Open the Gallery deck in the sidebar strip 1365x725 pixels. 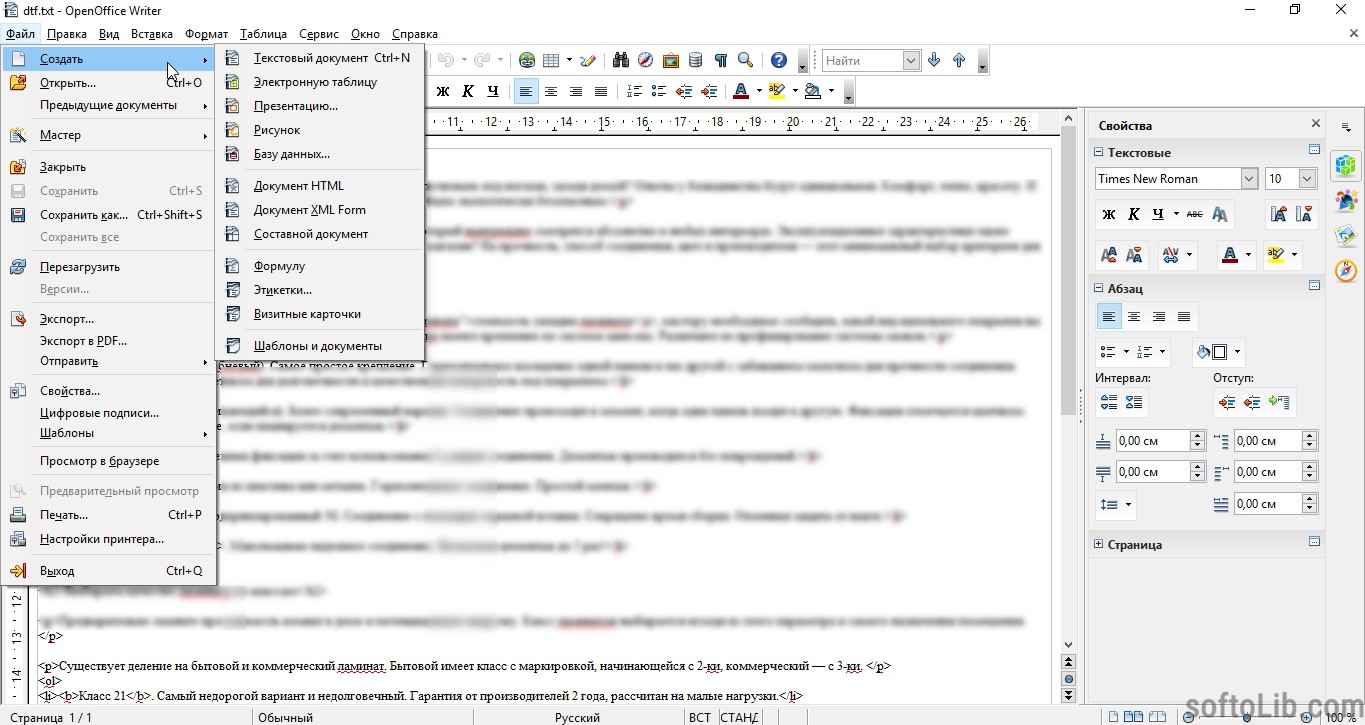click(1346, 235)
